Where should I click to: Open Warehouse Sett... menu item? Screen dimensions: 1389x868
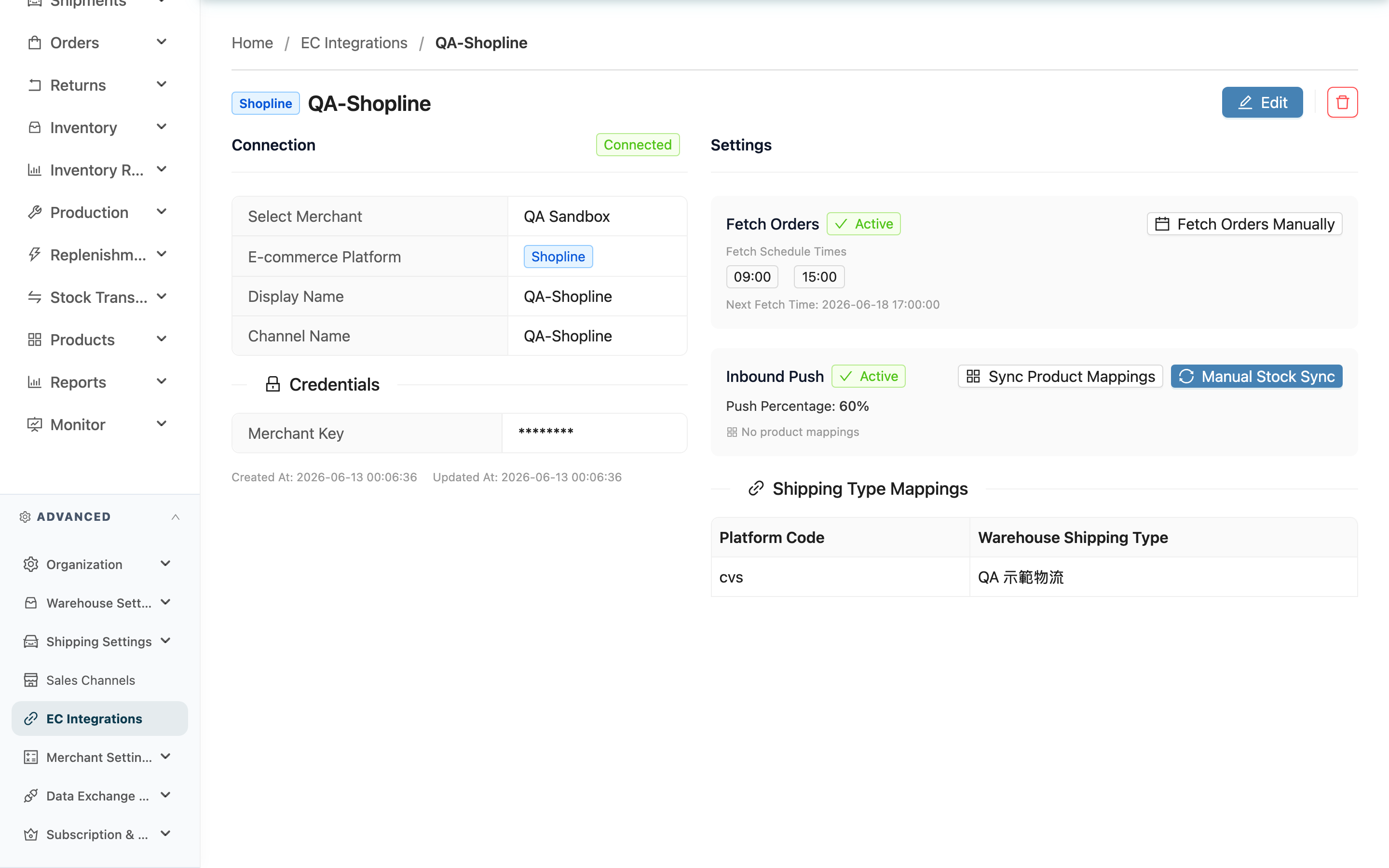click(x=100, y=603)
